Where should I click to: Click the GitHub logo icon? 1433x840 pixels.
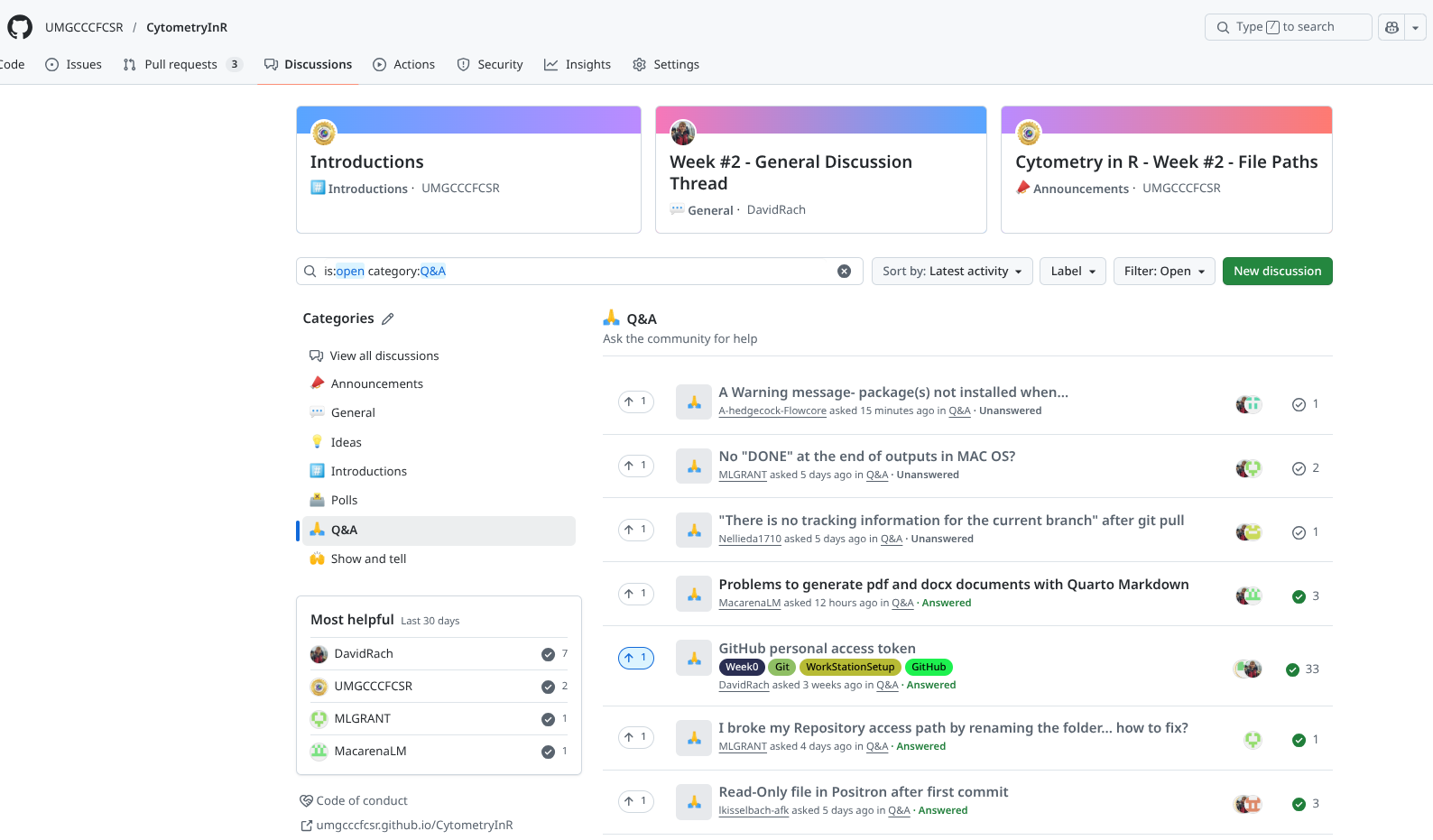[x=20, y=27]
